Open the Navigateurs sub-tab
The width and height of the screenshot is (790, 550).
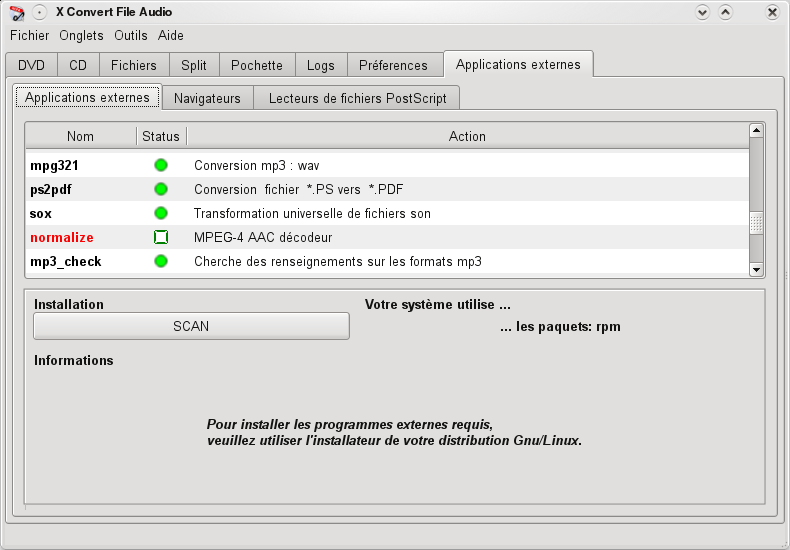click(x=208, y=98)
